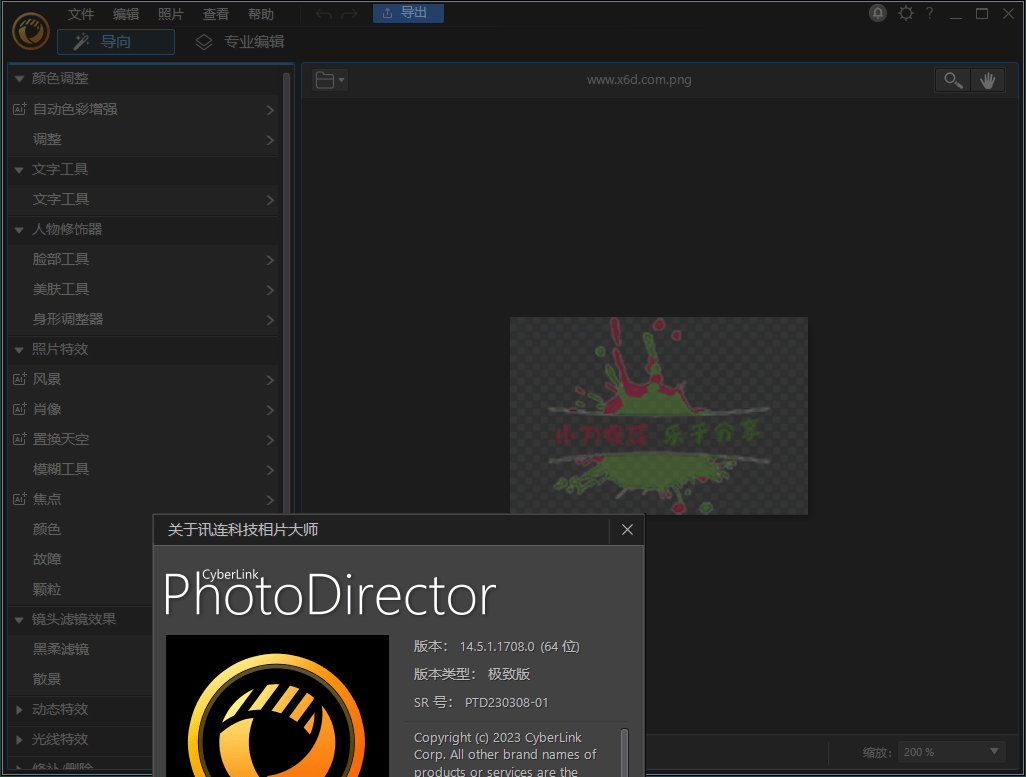The height and width of the screenshot is (777, 1026).
Task: Click the 导出 export button
Action: click(x=408, y=13)
